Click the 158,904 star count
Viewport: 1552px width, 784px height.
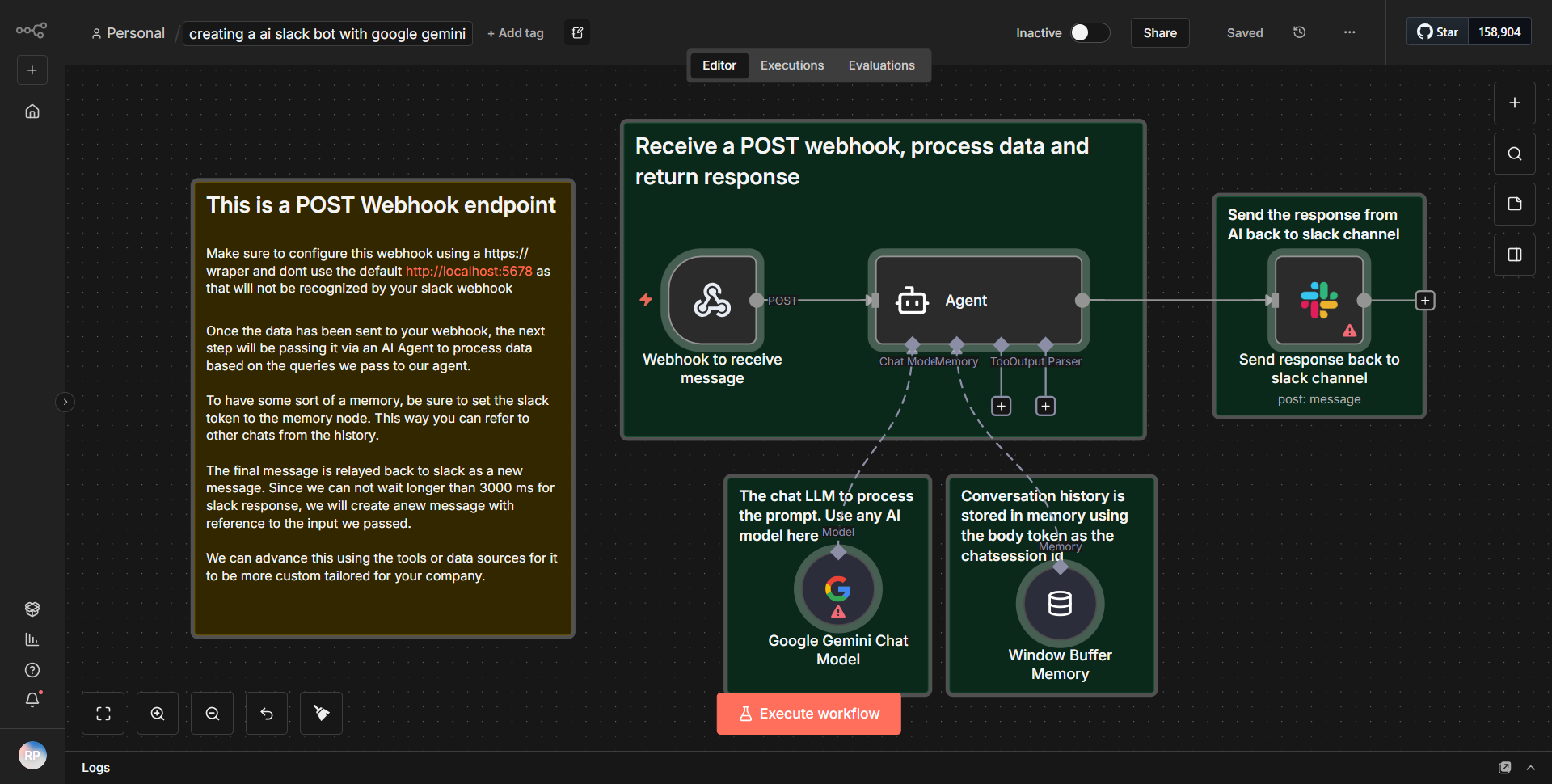[1499, 32]
